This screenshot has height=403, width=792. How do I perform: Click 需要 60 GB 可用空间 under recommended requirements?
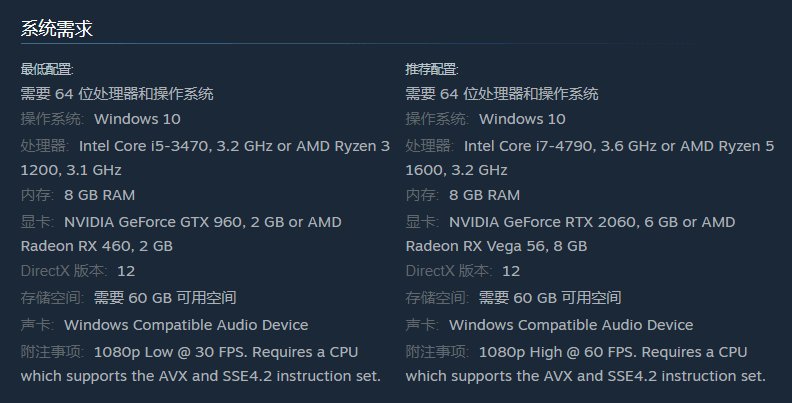tap(550, 298)
